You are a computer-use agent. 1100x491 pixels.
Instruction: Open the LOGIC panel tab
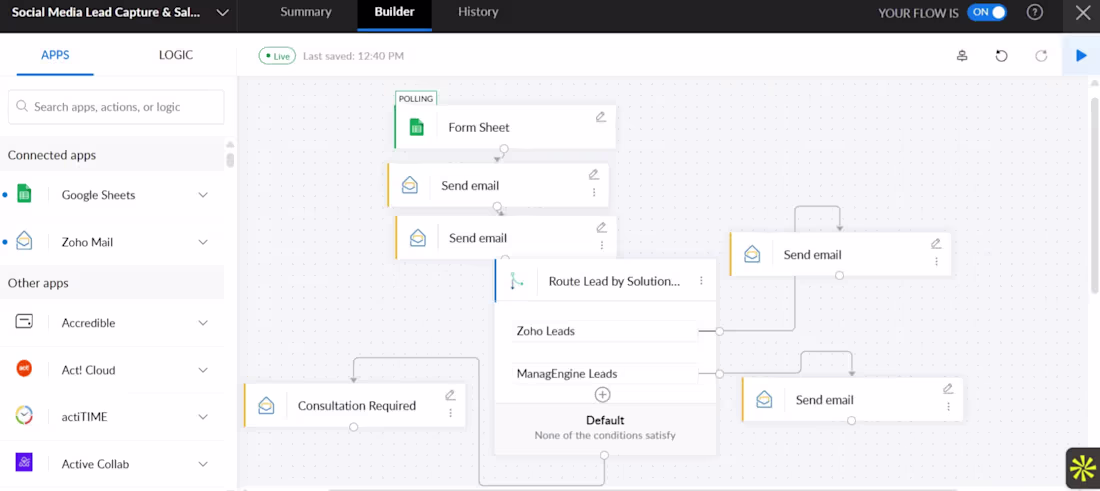[x=175, y=55]
